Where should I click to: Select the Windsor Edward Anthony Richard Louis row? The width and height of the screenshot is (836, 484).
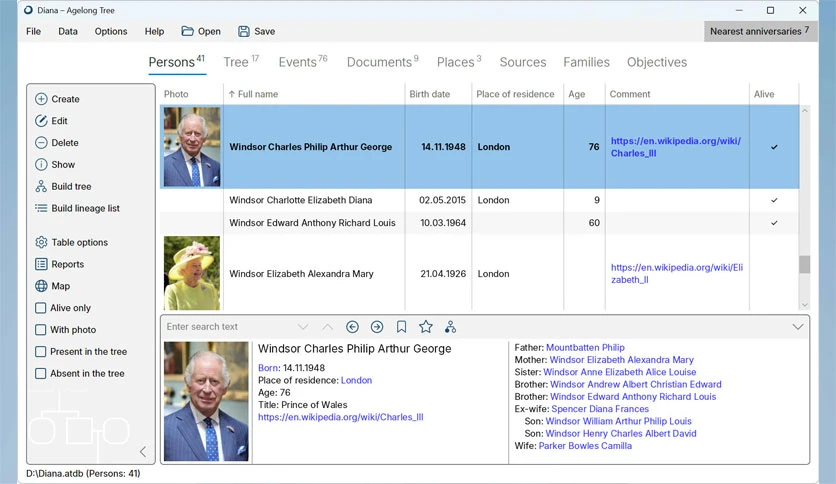coord(479,223)
